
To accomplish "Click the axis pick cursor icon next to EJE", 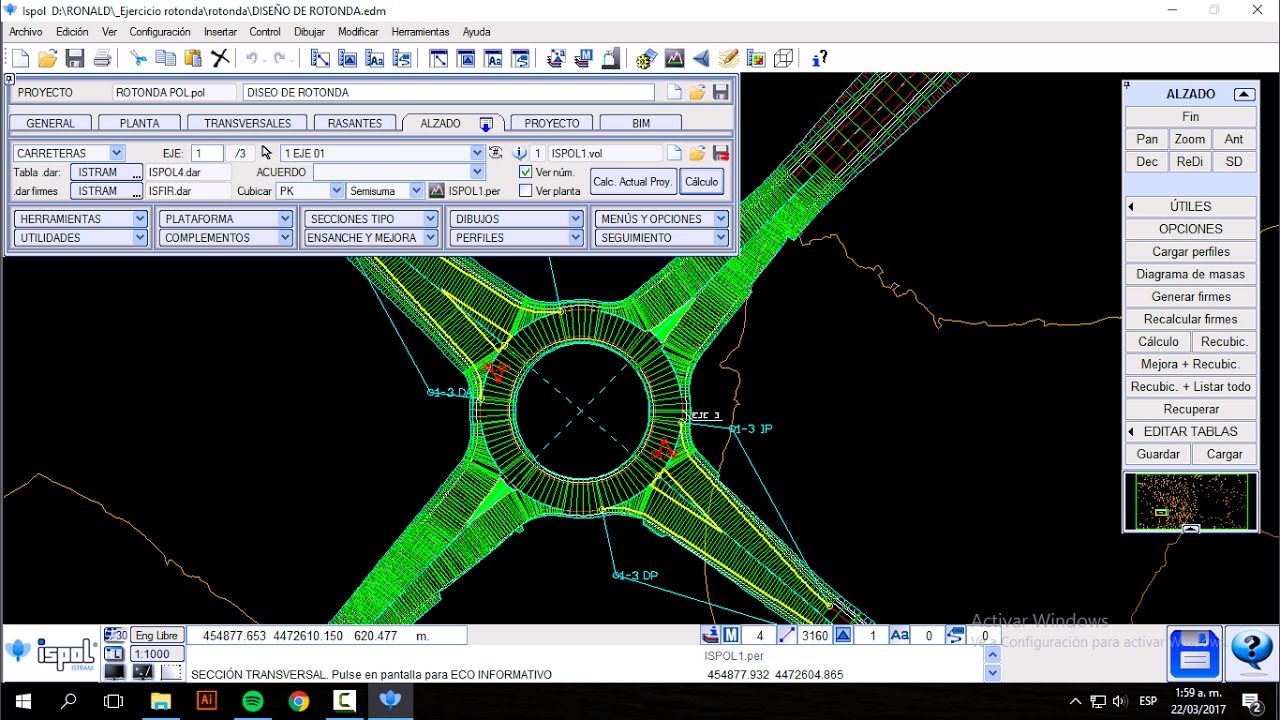I will click(x=267, y=153).
